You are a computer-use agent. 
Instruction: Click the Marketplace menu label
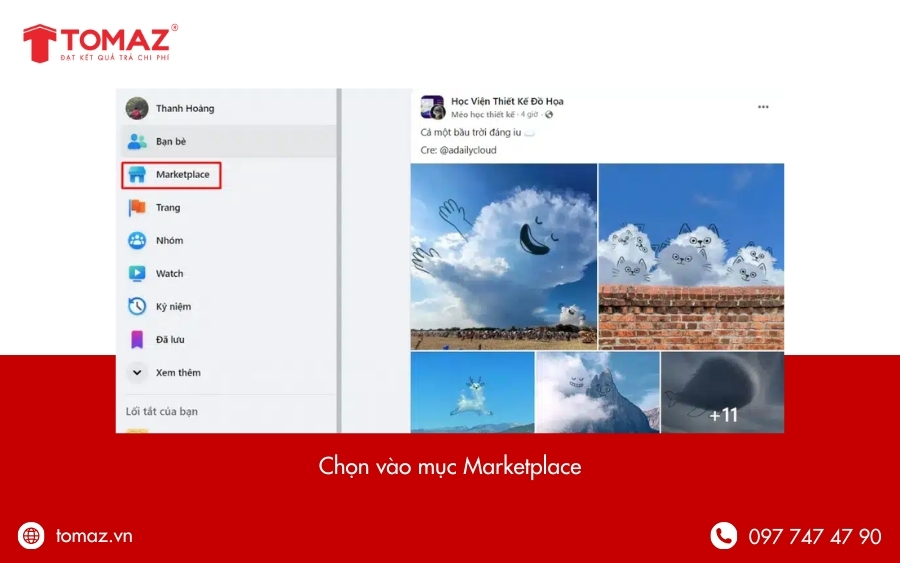183,175
